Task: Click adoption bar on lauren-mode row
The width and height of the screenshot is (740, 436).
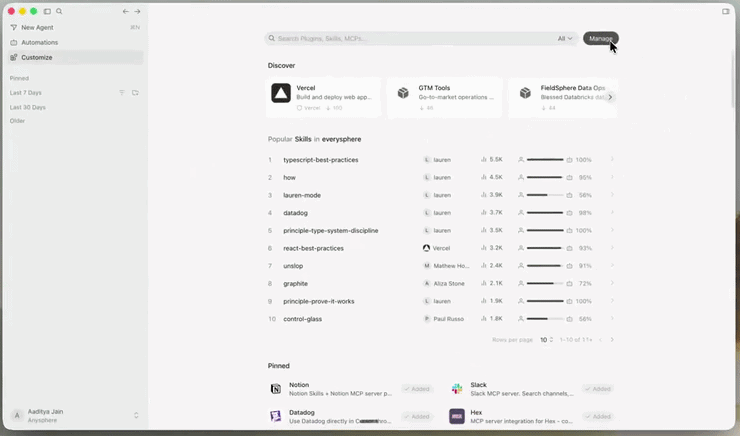Action: click(x=545, y=195)
